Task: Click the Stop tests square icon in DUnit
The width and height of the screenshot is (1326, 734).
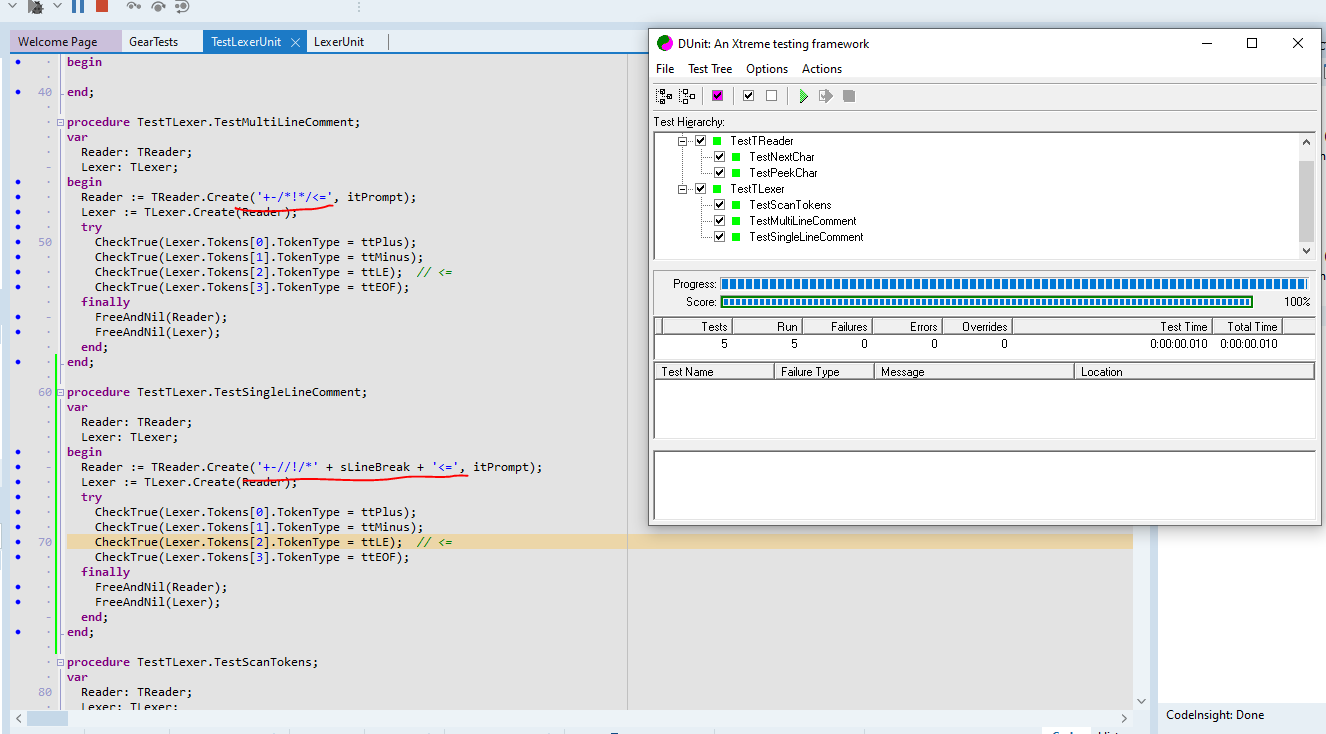Action: pos(849,96)
